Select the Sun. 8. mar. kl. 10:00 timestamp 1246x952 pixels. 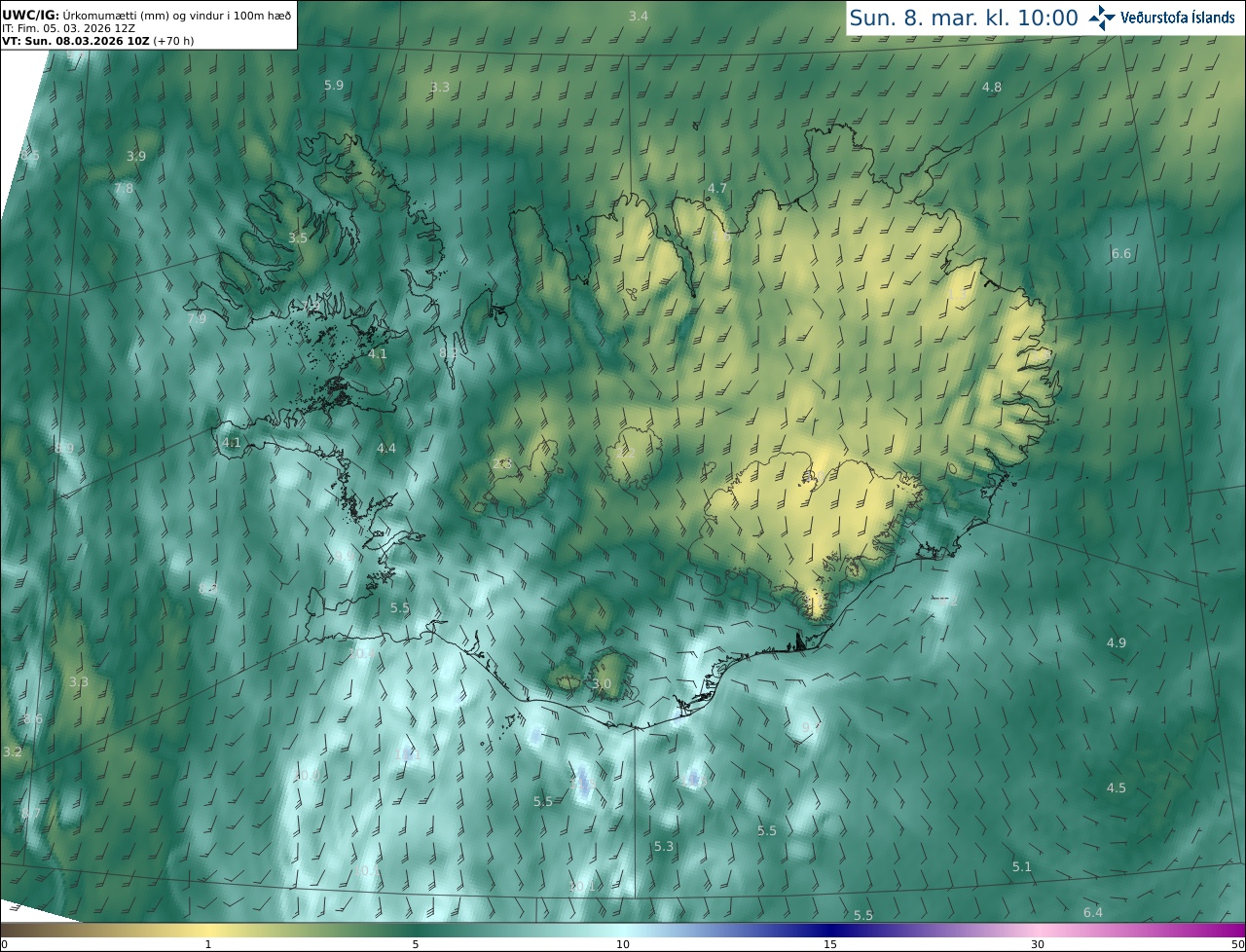coord(964,18)
